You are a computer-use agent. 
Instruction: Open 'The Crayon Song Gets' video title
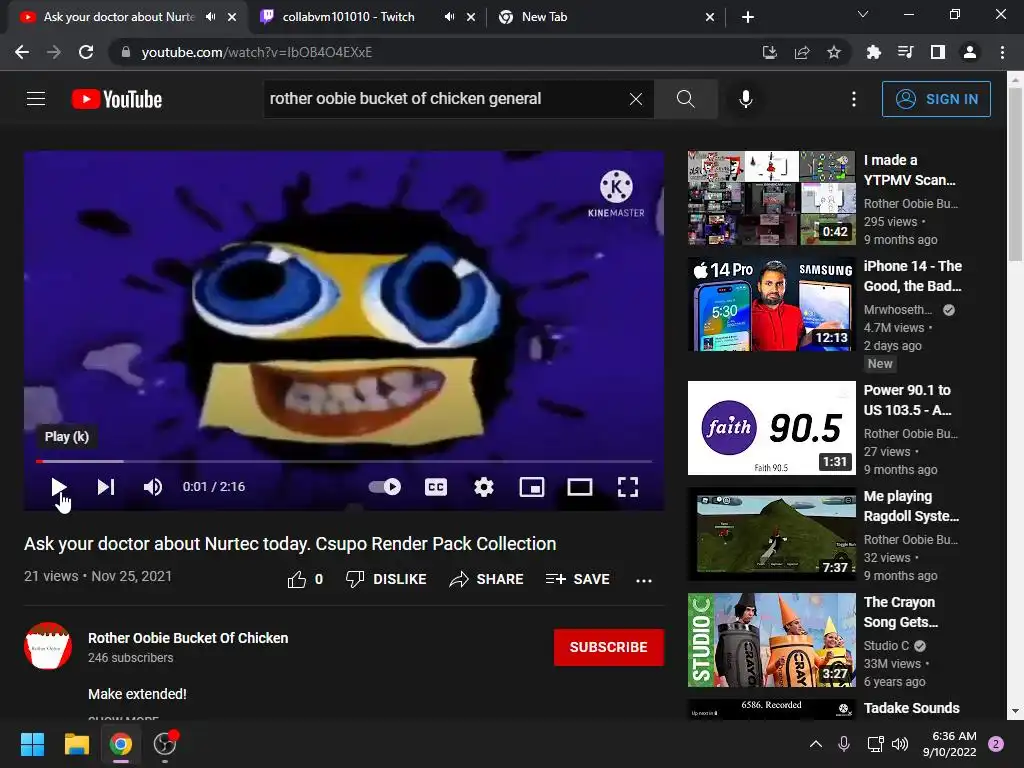[901, 612]
